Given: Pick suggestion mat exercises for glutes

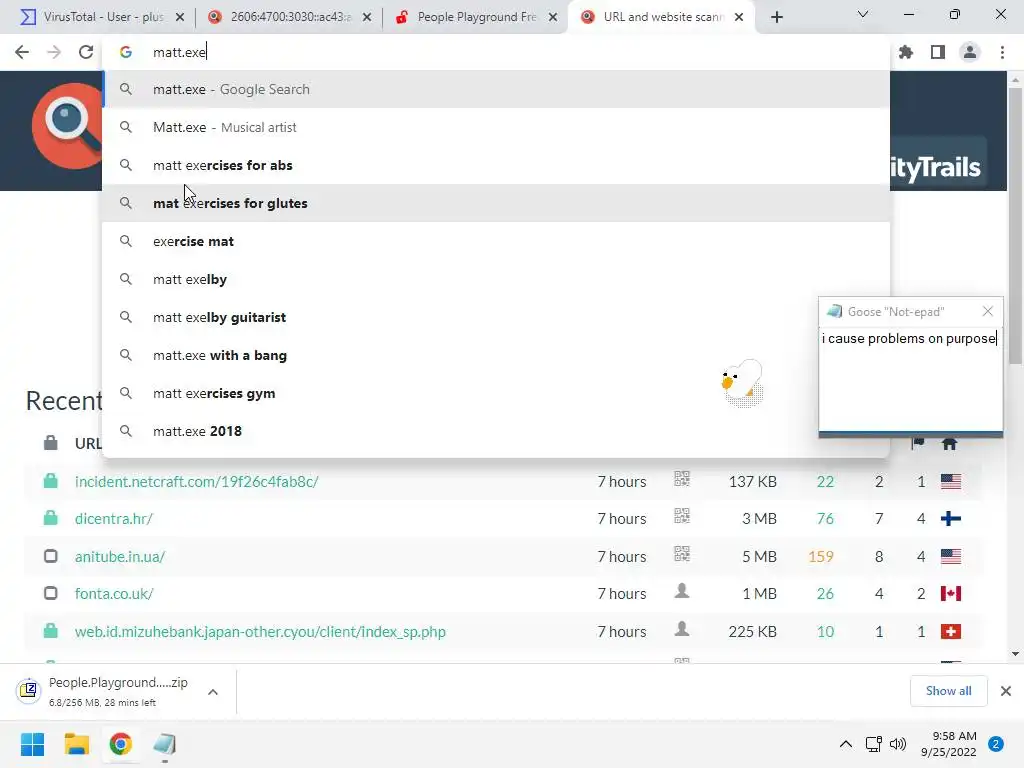Looking at the screenshot, I should tap(496, 203).
